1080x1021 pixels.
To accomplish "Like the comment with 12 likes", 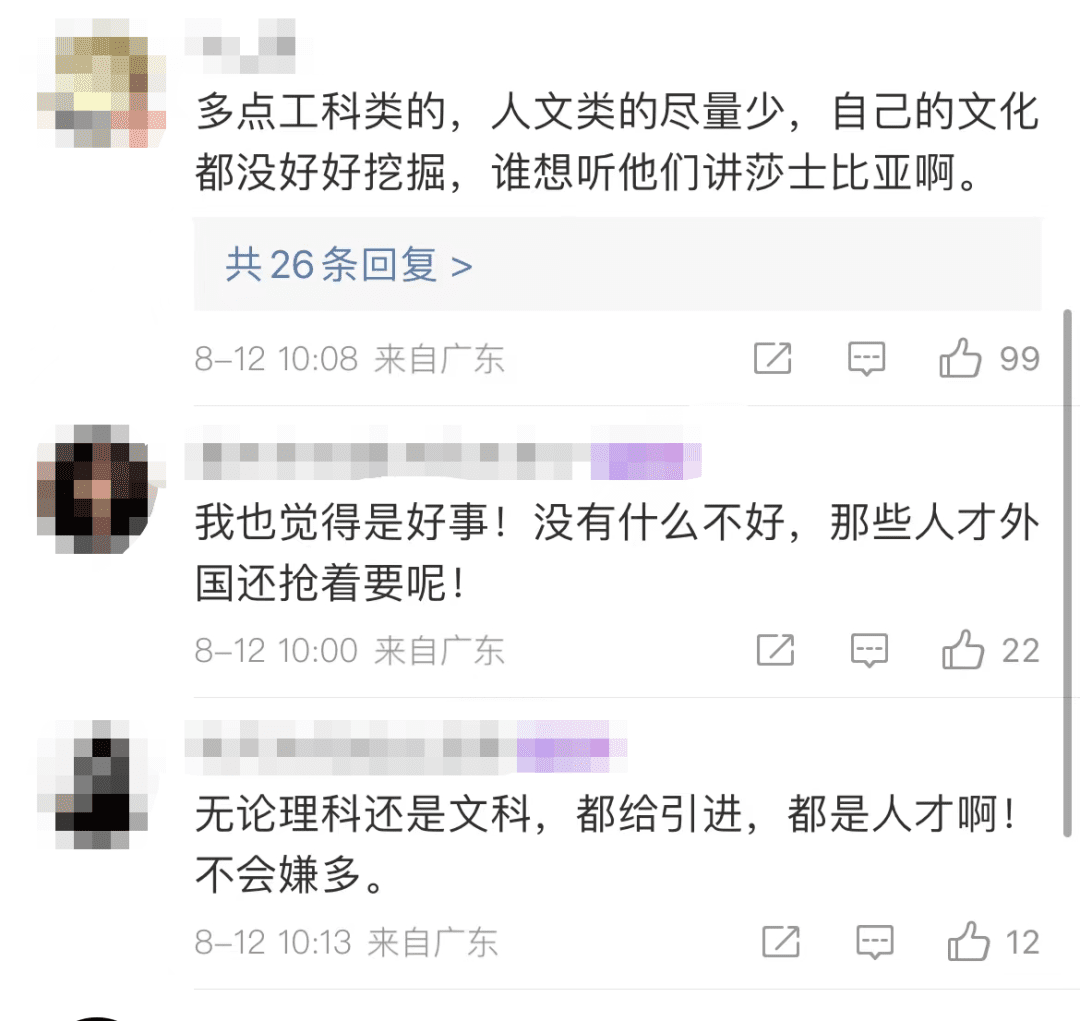I will (968, 941).
